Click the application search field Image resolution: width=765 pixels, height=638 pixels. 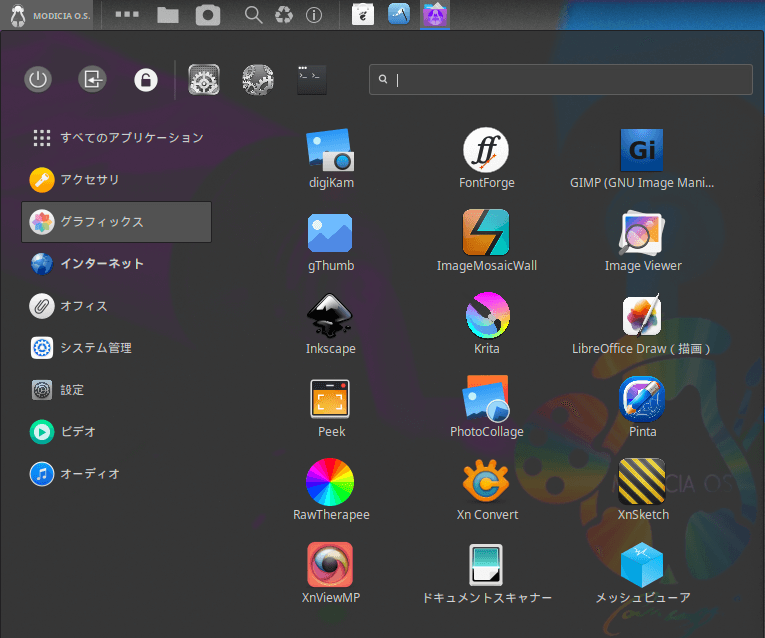coord(560,80)
